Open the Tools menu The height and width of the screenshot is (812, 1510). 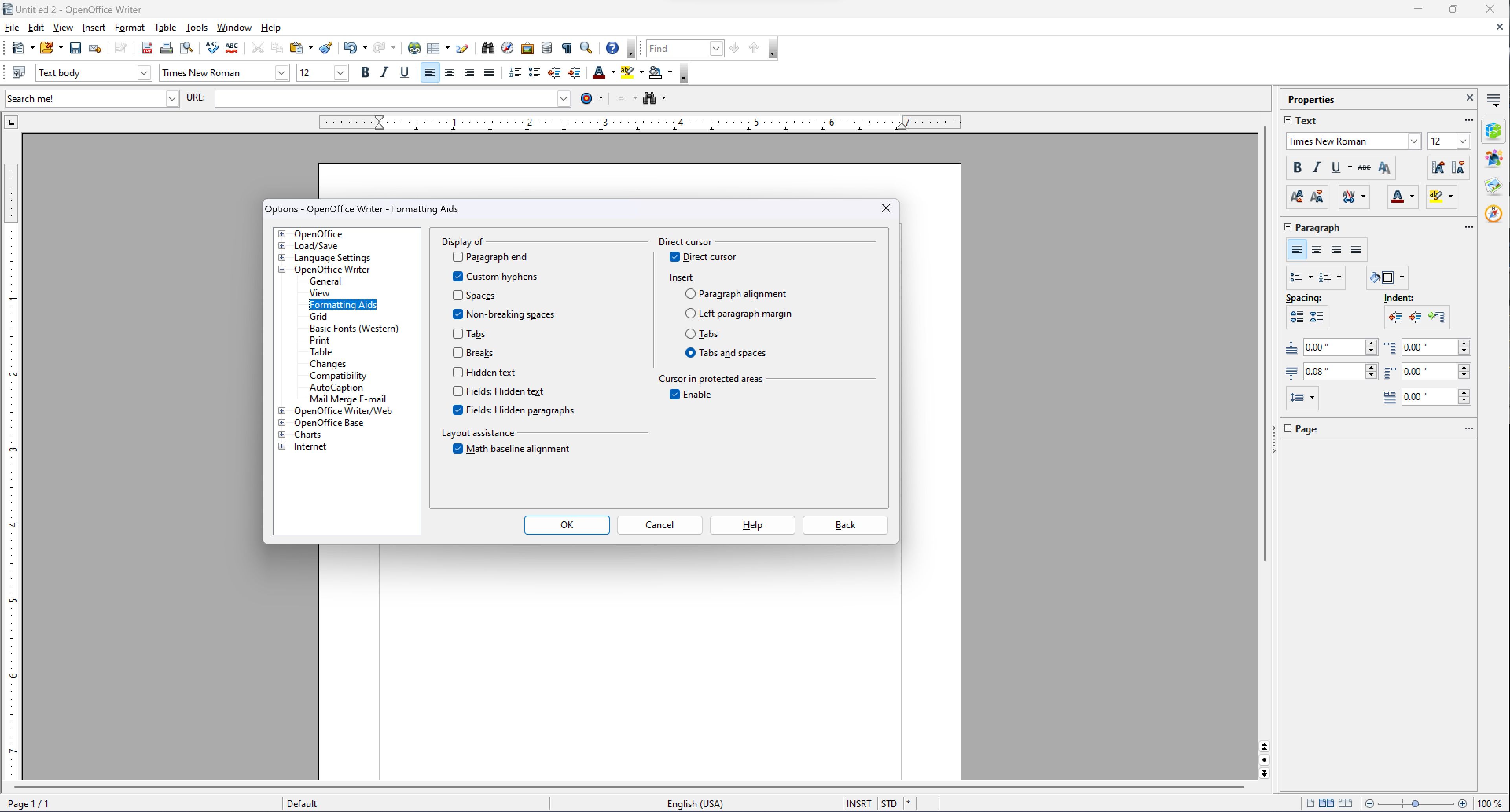point(196,27)
